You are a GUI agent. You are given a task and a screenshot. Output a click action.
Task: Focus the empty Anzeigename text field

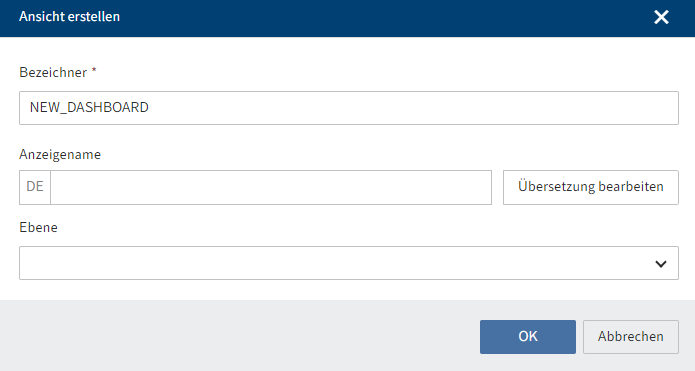[271, 187]
